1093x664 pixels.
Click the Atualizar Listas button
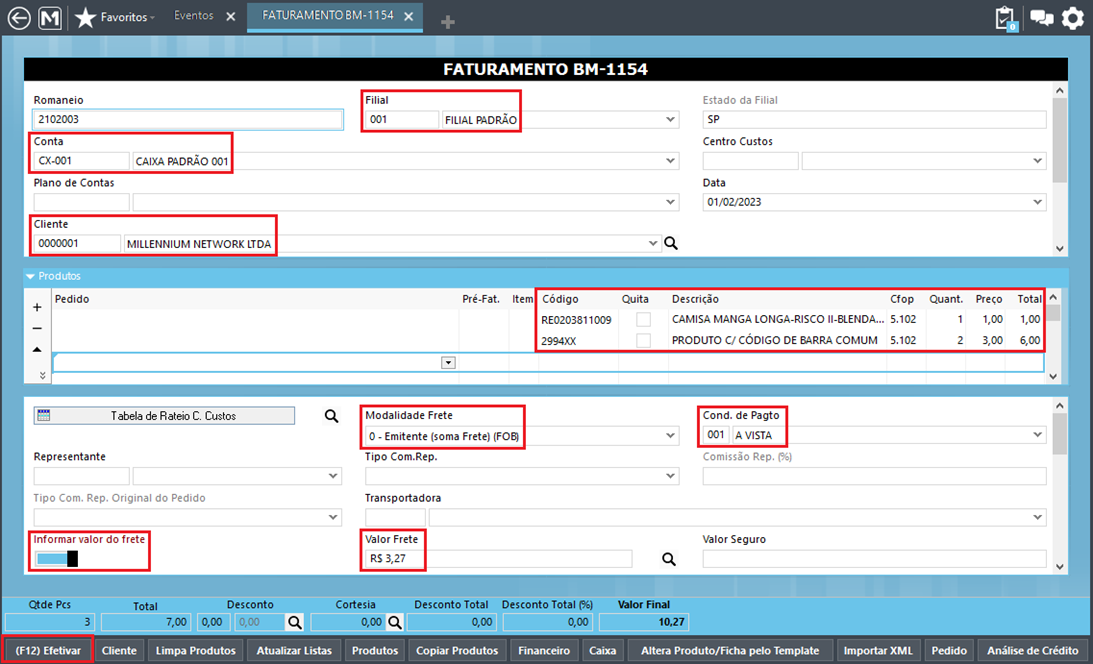[294, 651]
